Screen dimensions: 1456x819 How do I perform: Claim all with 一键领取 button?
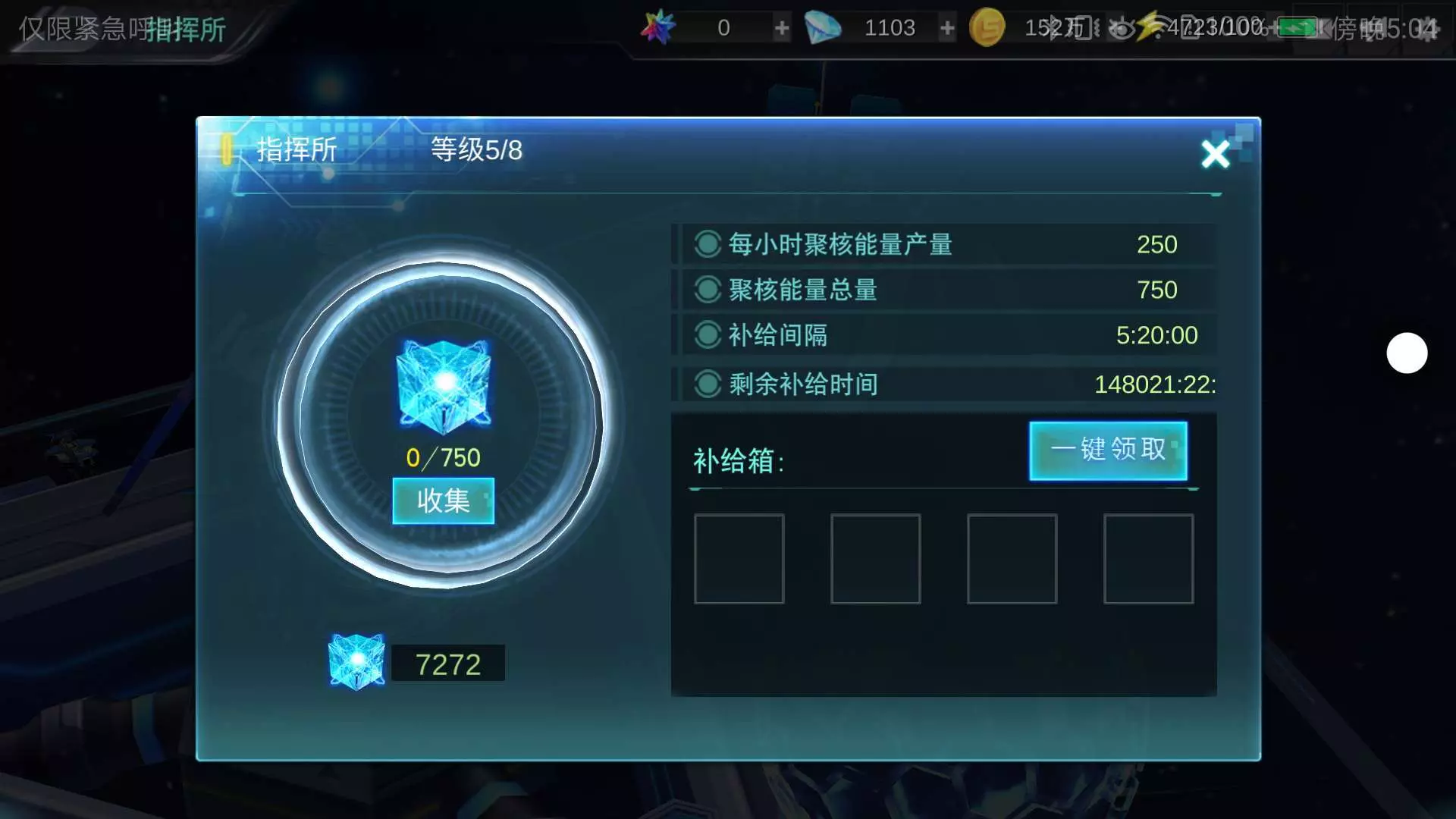coord(1108,450)
